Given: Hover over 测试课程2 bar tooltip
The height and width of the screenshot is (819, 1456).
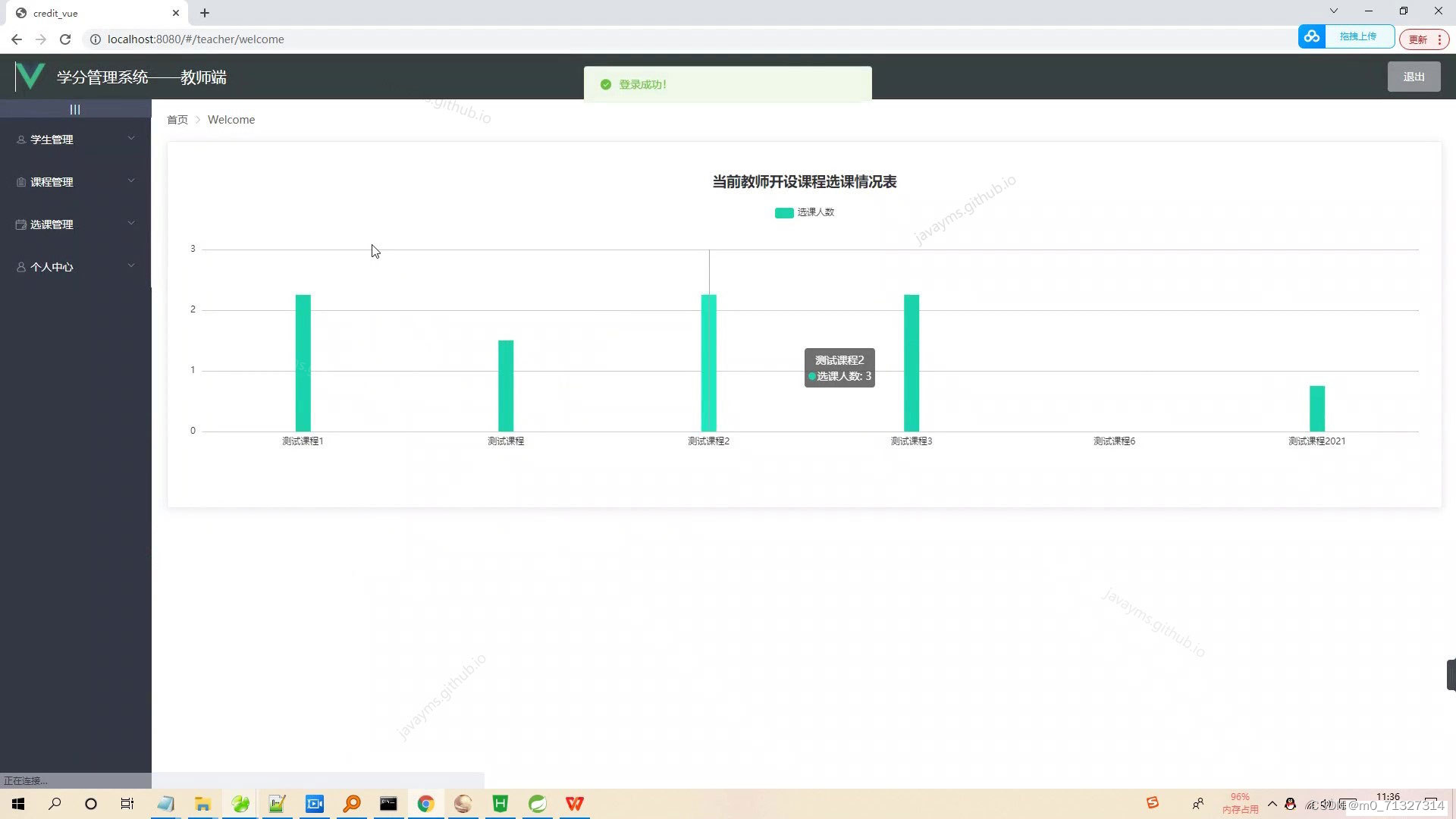Looking at the screenshot, I should pos(840,367).
